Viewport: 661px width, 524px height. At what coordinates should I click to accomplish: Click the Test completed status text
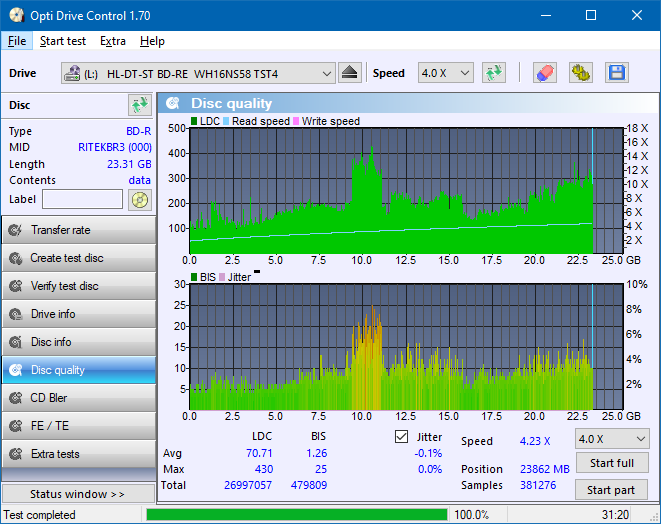click(x=40, y=515)
